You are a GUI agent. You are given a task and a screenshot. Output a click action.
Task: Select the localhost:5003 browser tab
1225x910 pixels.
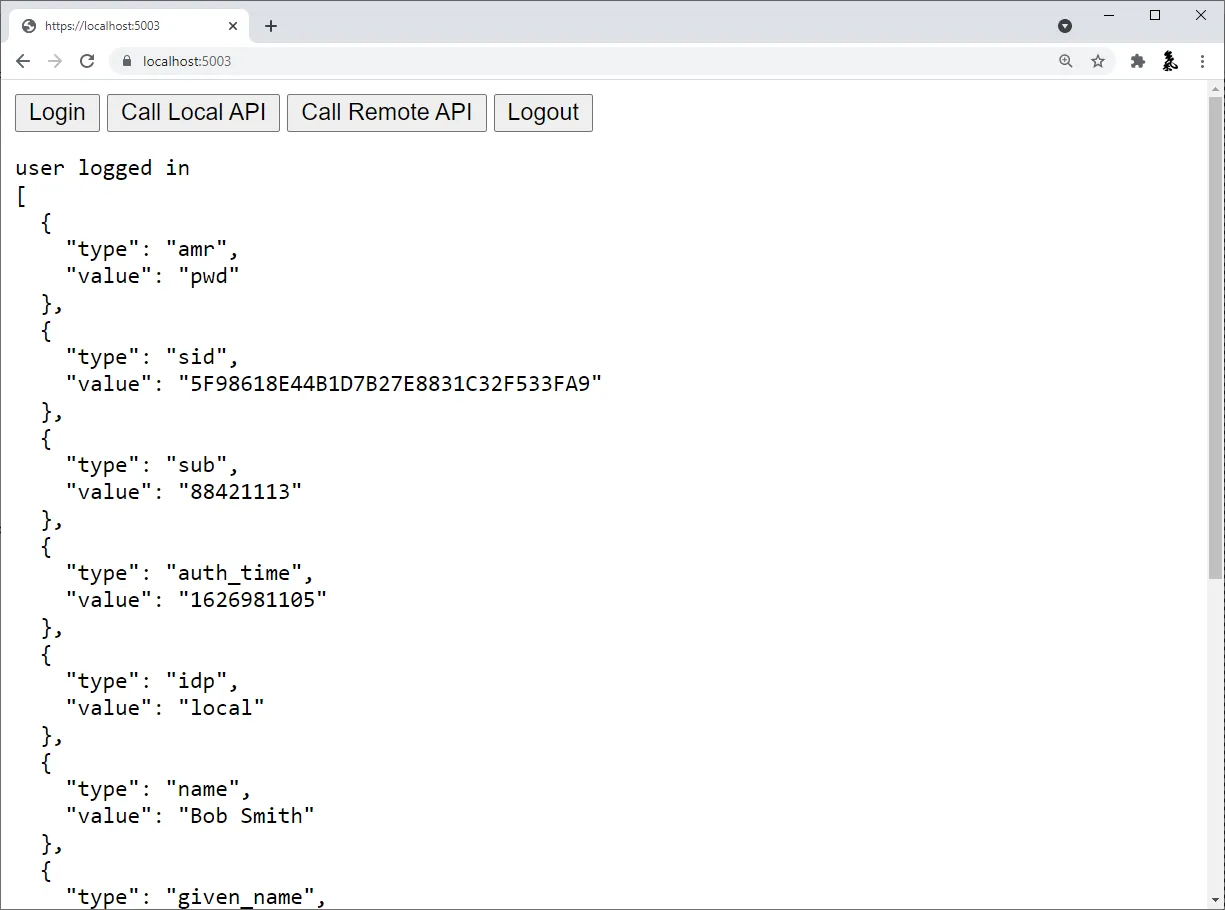pyautogui.click(x=130, y=26)
